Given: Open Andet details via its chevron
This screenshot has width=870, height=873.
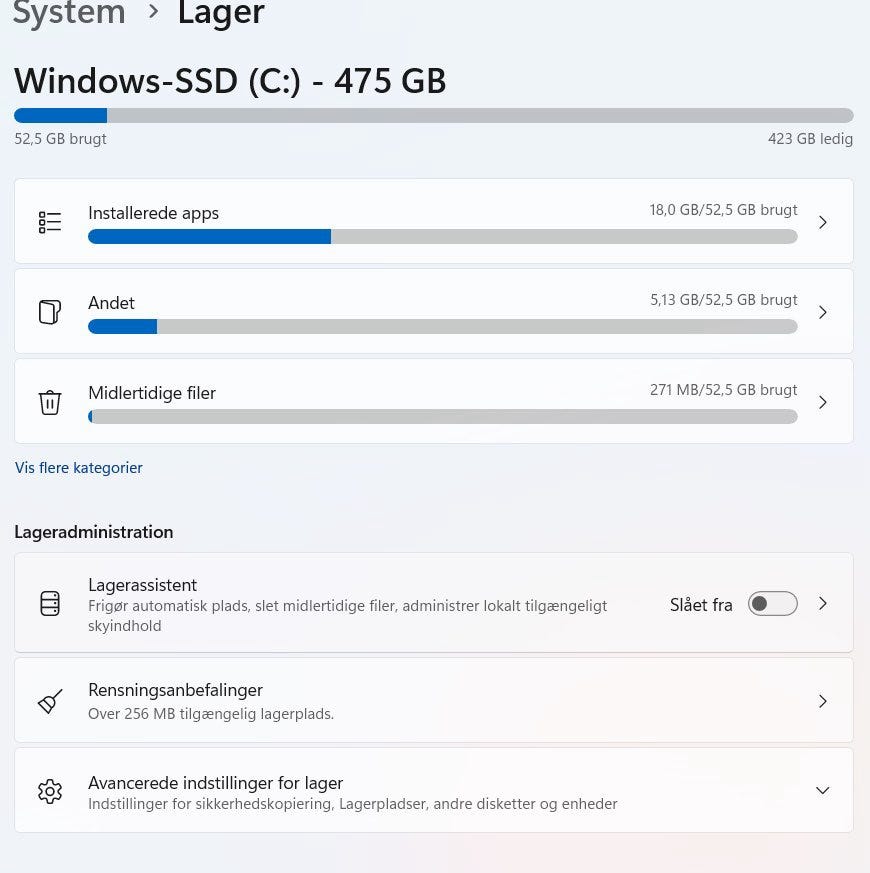Looking at the screenshot, I should pos(823,312).
